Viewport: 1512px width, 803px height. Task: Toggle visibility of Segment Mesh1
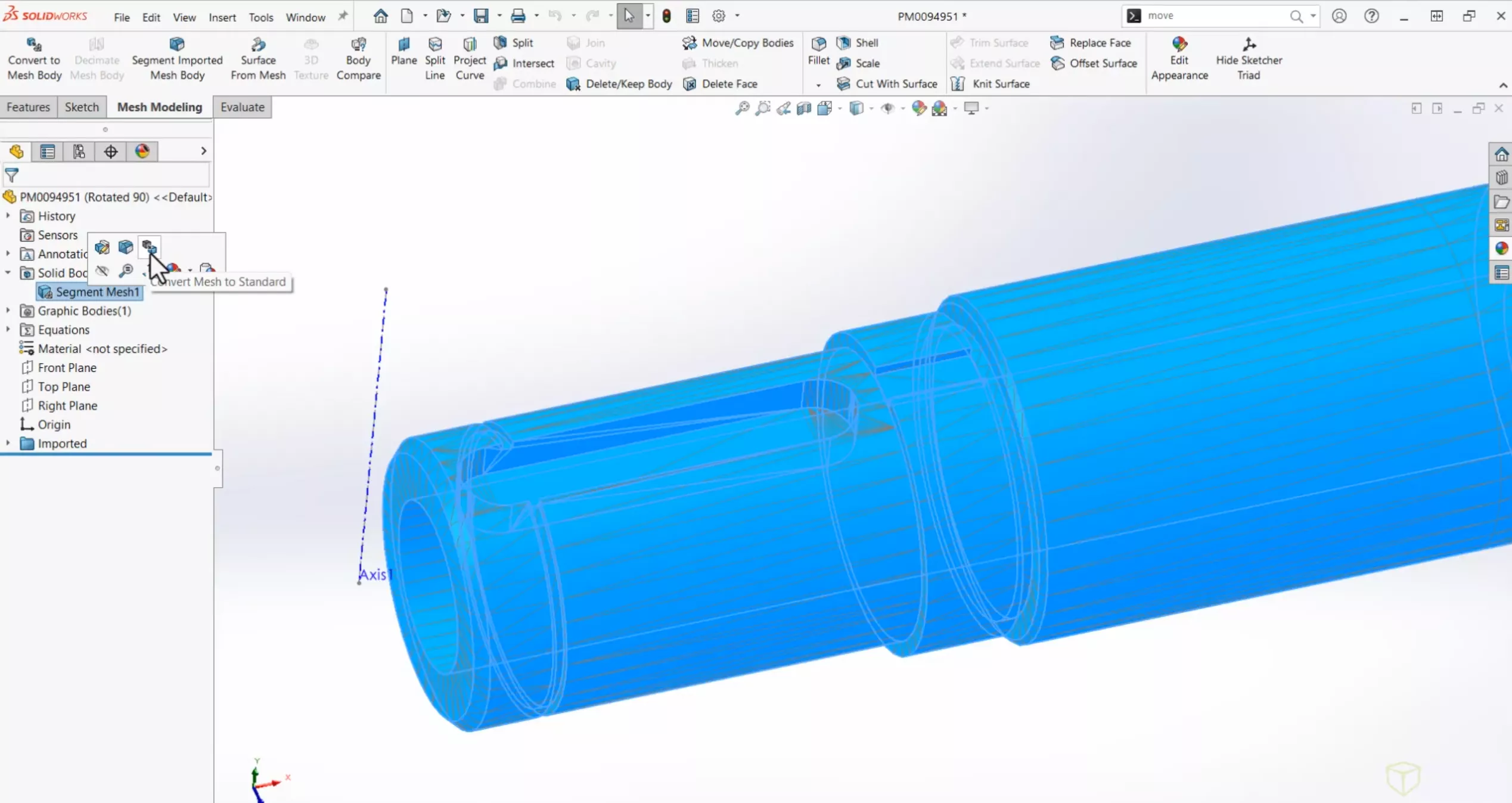coord(100,270)
